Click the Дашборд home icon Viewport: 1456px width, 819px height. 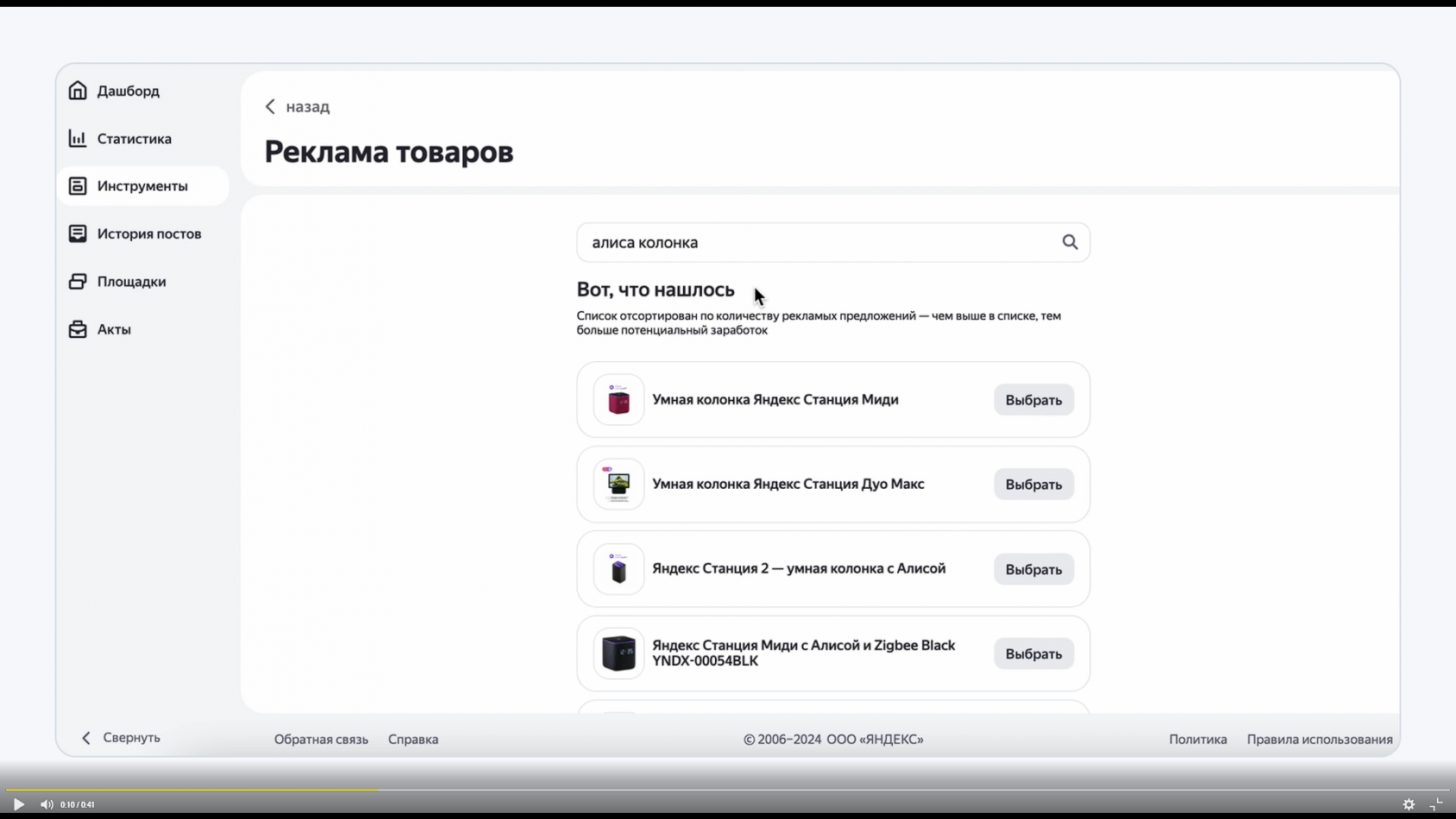pos(78,91)
